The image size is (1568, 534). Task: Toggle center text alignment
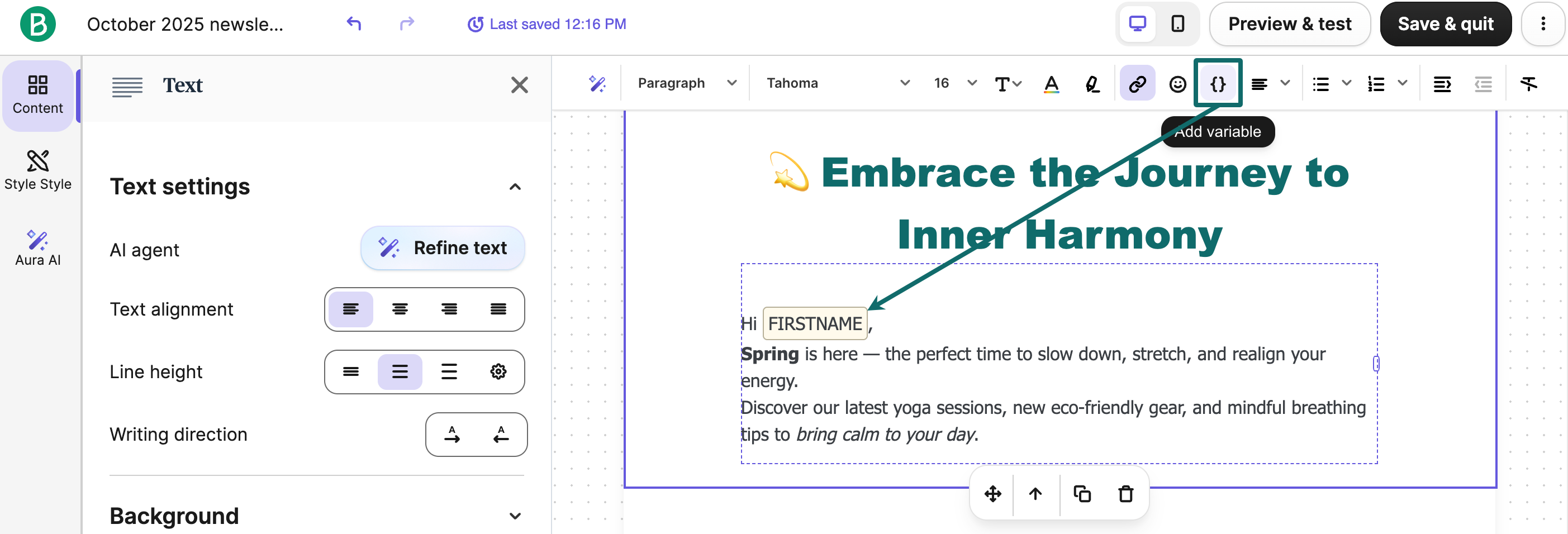tap(400, 309)
